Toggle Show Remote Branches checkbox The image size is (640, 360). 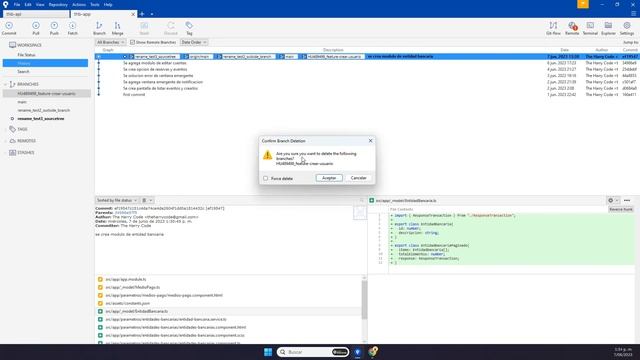point(132,42)
